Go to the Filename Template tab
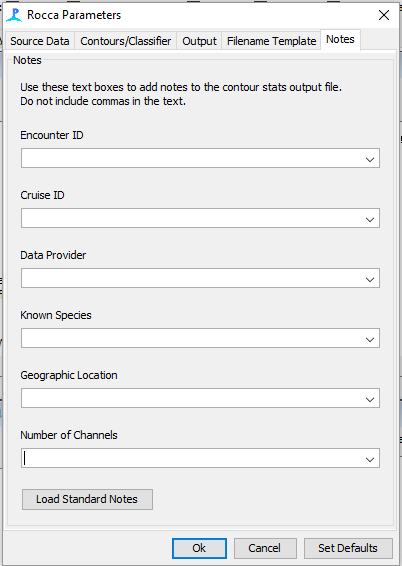The height and width of the screenshot is (566, 402). pyautogui.click(x=271, y=41)
